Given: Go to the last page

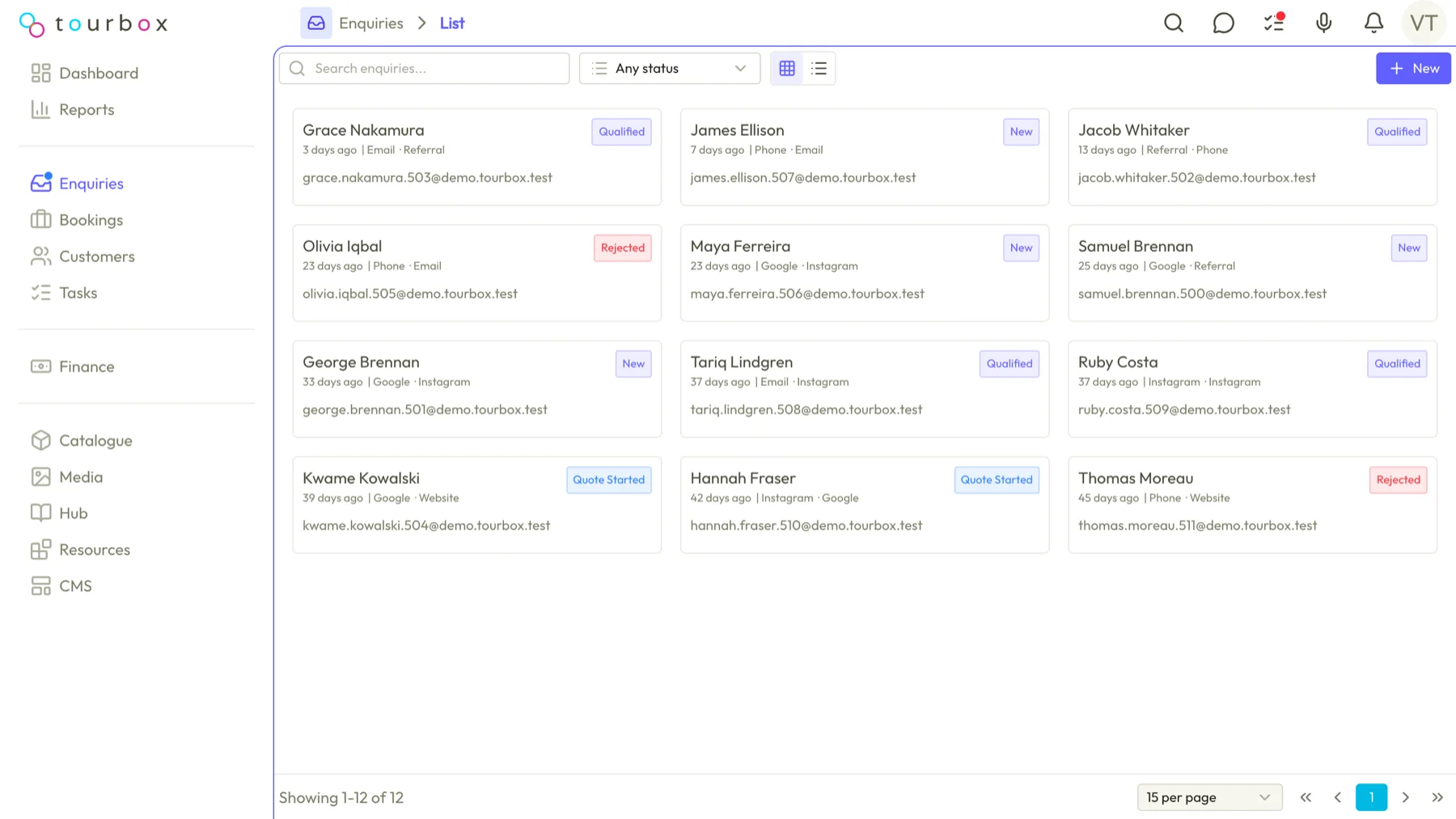Looking at the screenshot, I should pyautogui.click(x=1437, y=797).
